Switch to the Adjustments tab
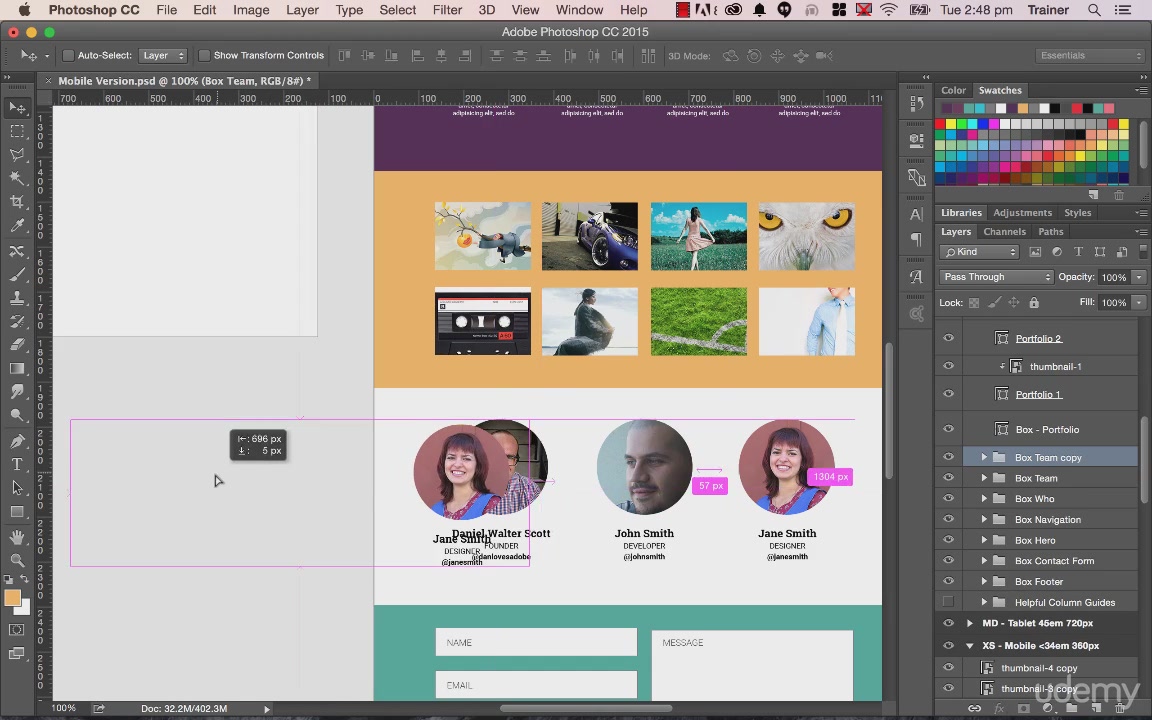Viewport: 1152px width, 720px height. [1022, 212]
